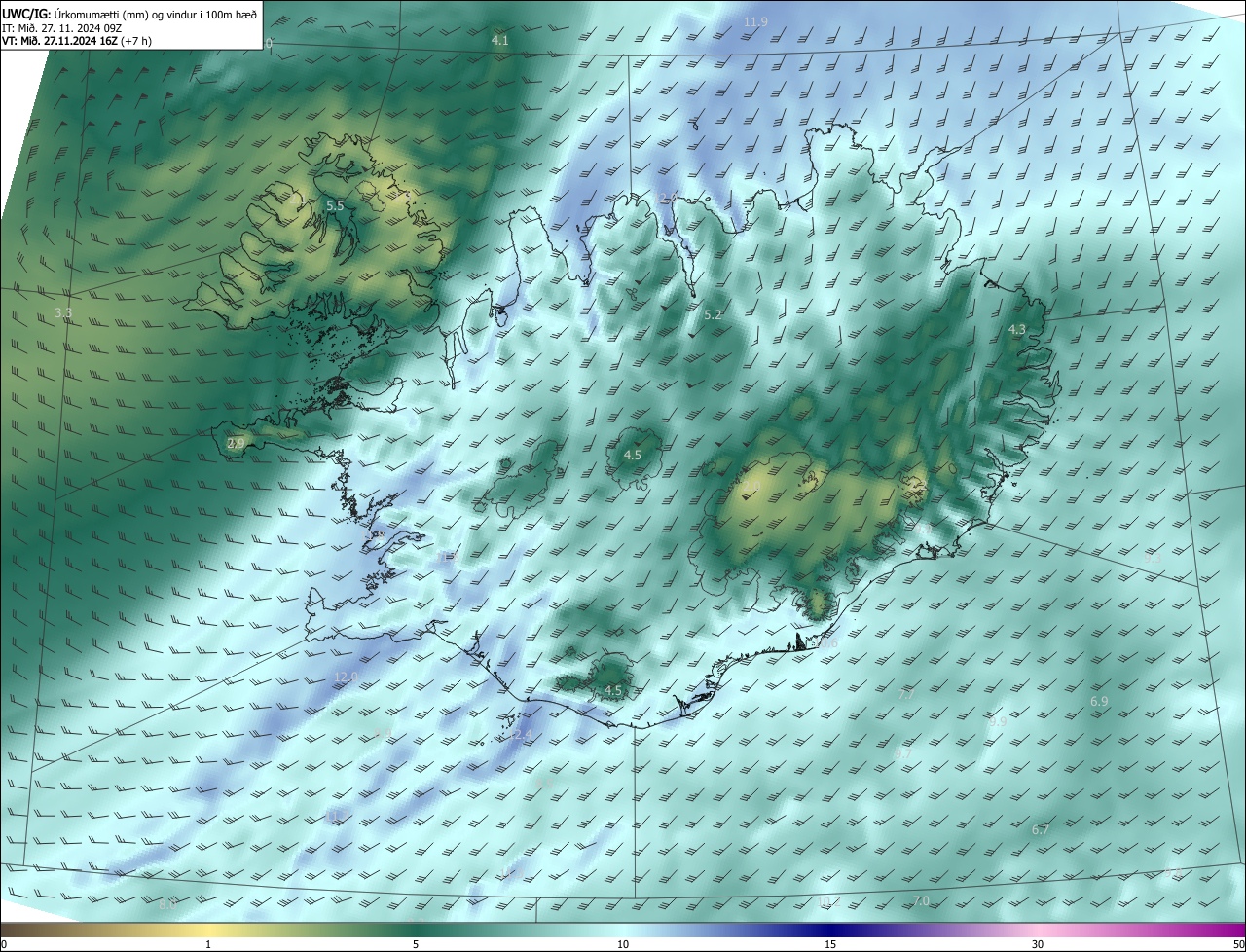The image size is (1246, 952).
Task: Click the '30' tick on the colour scale
Action: [x=1038, y=945]
